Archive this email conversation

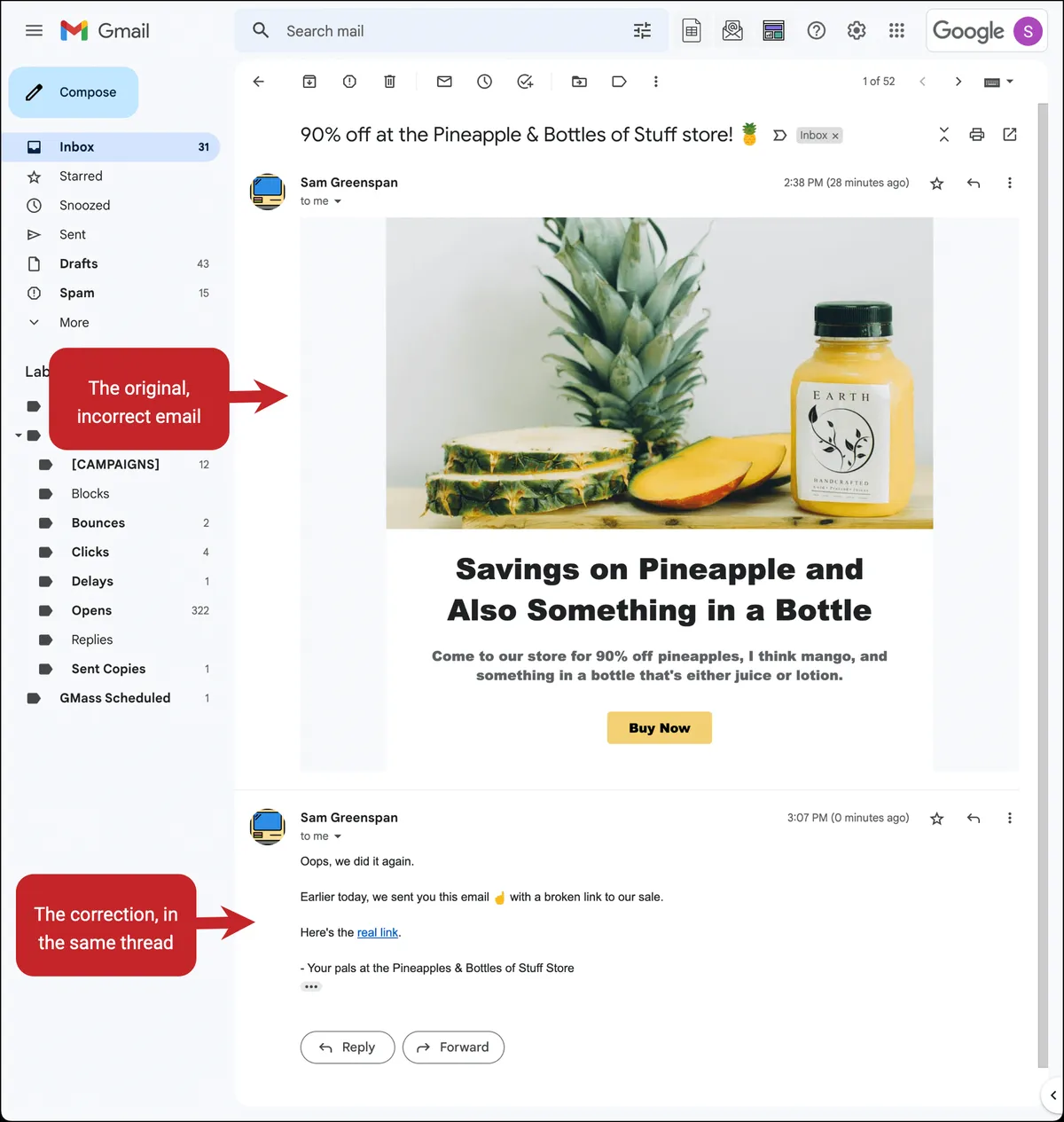click(x=309, y=82)
